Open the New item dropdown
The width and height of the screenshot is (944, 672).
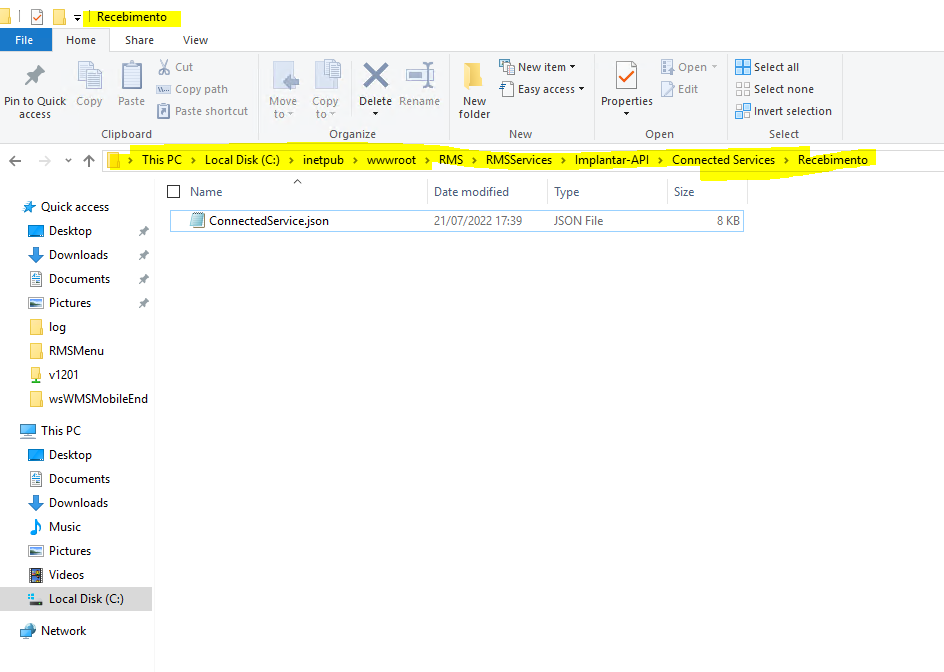click(537, 67)
